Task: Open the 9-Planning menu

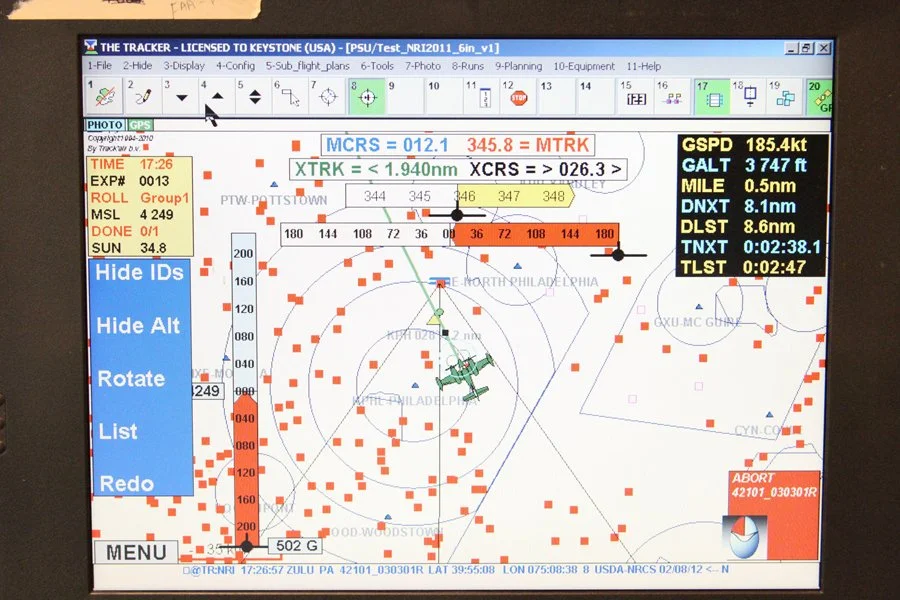Action: [518, 66]
